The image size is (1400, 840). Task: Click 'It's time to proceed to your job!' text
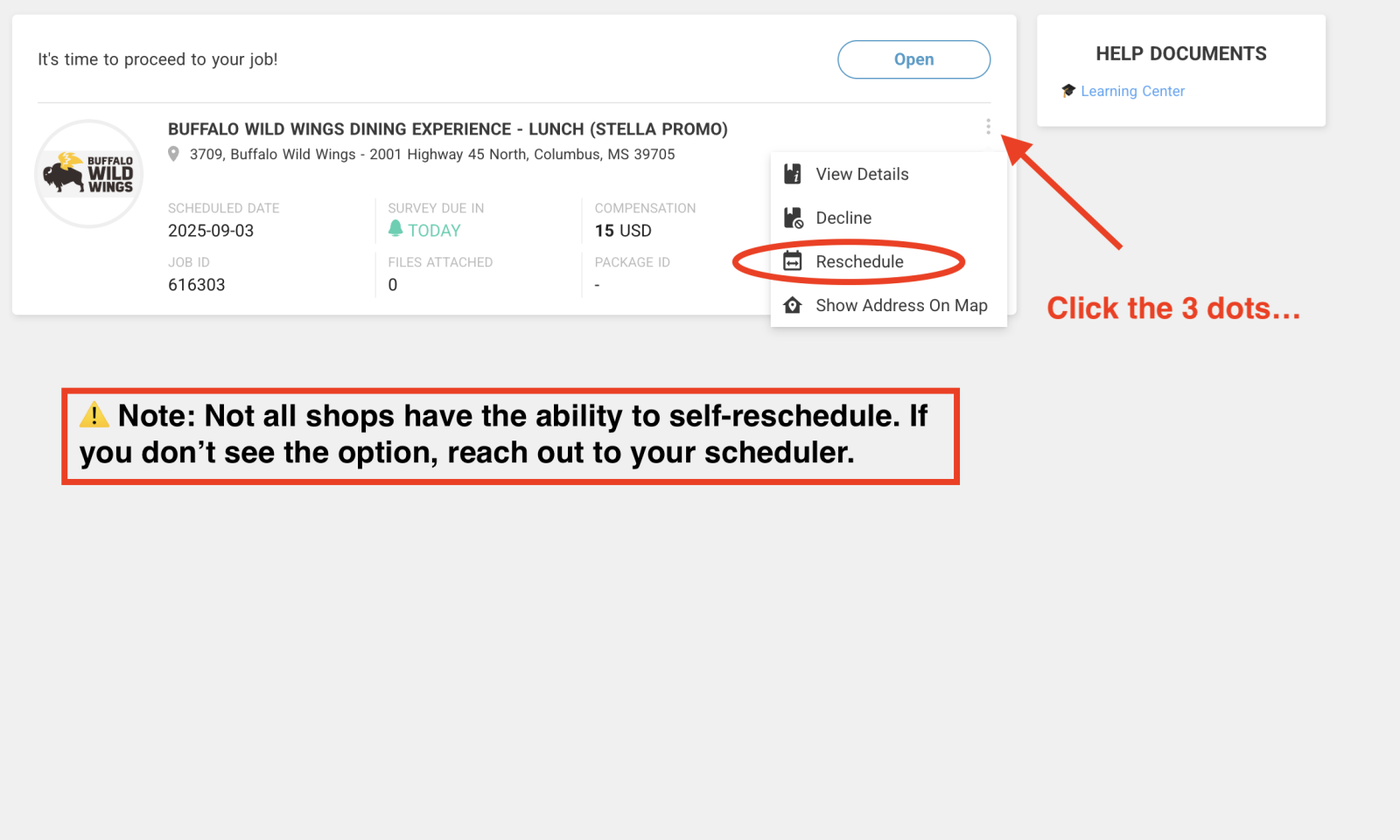158,60
